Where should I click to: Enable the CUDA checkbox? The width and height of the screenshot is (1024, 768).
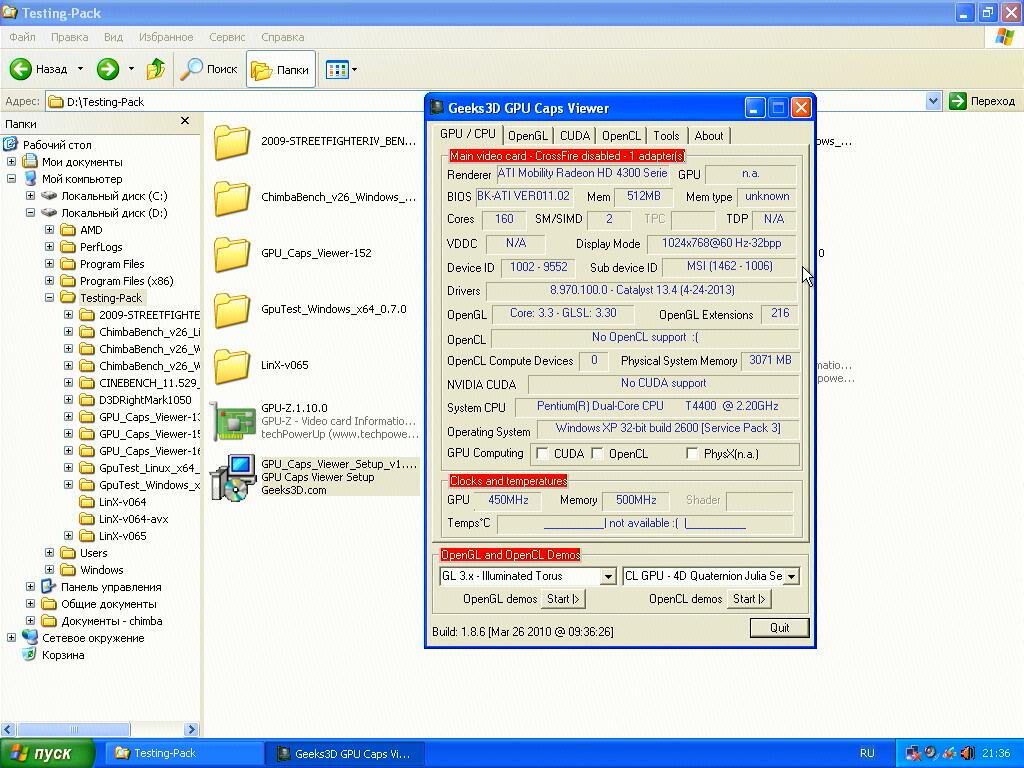[x=543, y=454]
